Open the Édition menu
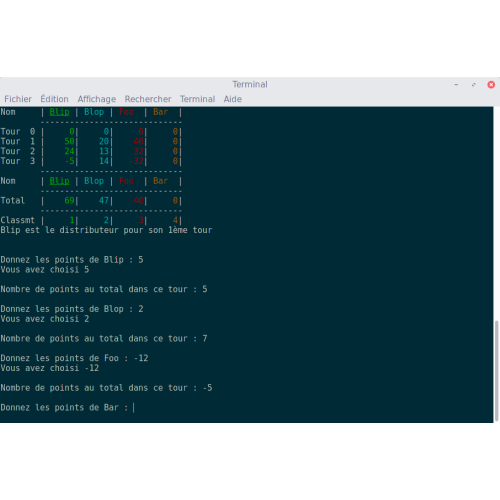The image size is (500, 500). (x=54, y=99)
